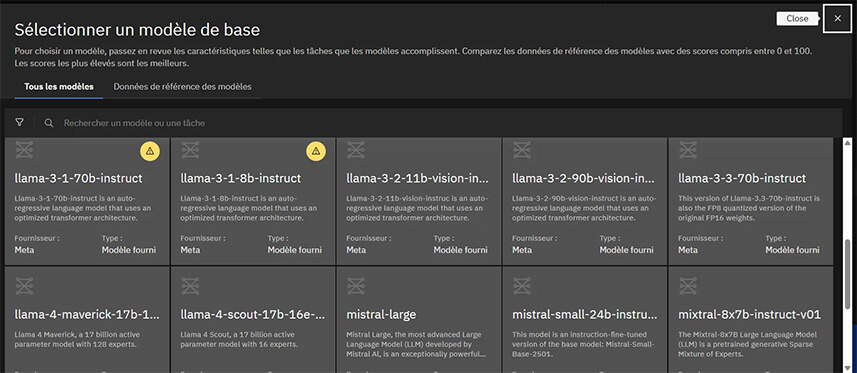Click the model icon on llama-4-scout card
Image resolution: width=857 pixels, height=373 pixels.
190,286
